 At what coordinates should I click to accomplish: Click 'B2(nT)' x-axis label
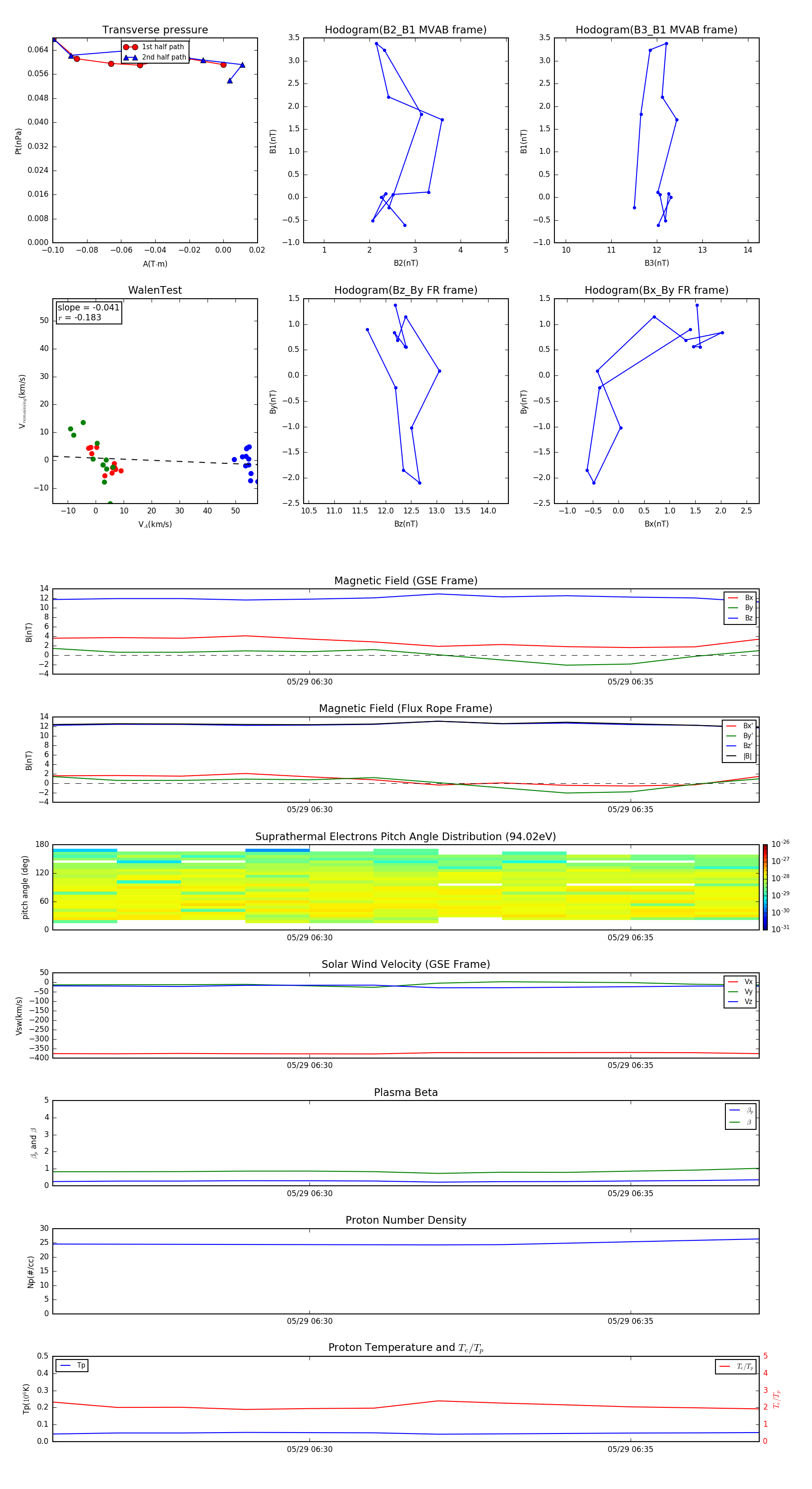click(x=406, y=263)
